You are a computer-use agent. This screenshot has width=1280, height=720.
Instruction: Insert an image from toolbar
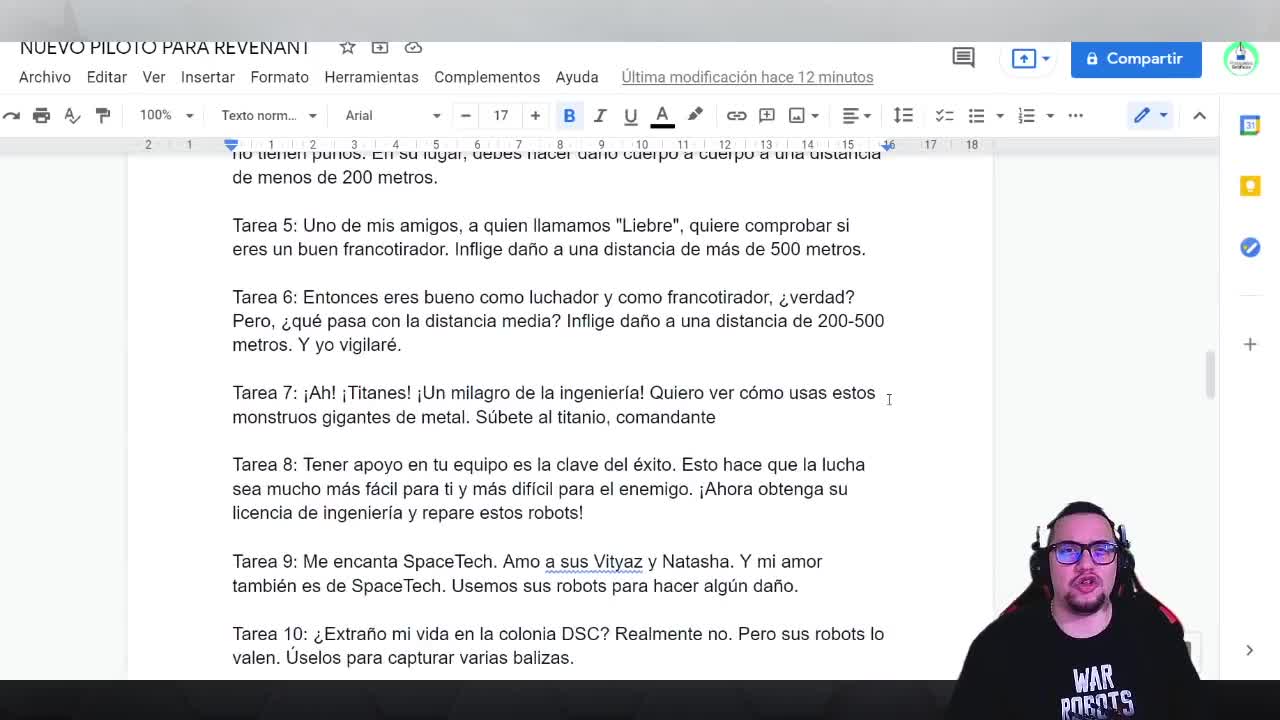pyautogui.click(x=797, y=116)
